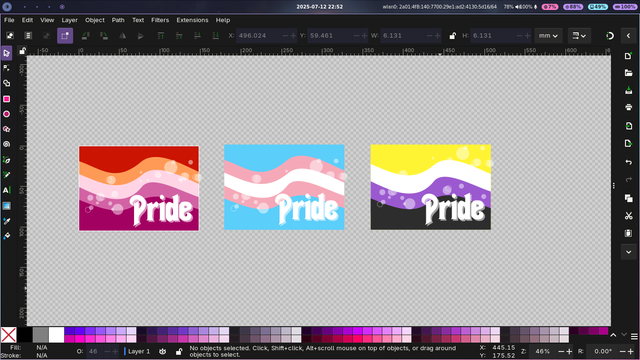Click Flip vertically icon
This screenshot has height=360, width=640.
[140, 36]
